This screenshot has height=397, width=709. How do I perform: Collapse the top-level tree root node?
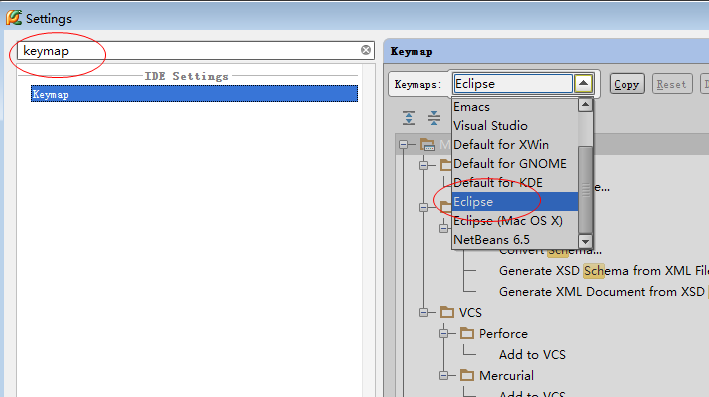pos(404,145)
